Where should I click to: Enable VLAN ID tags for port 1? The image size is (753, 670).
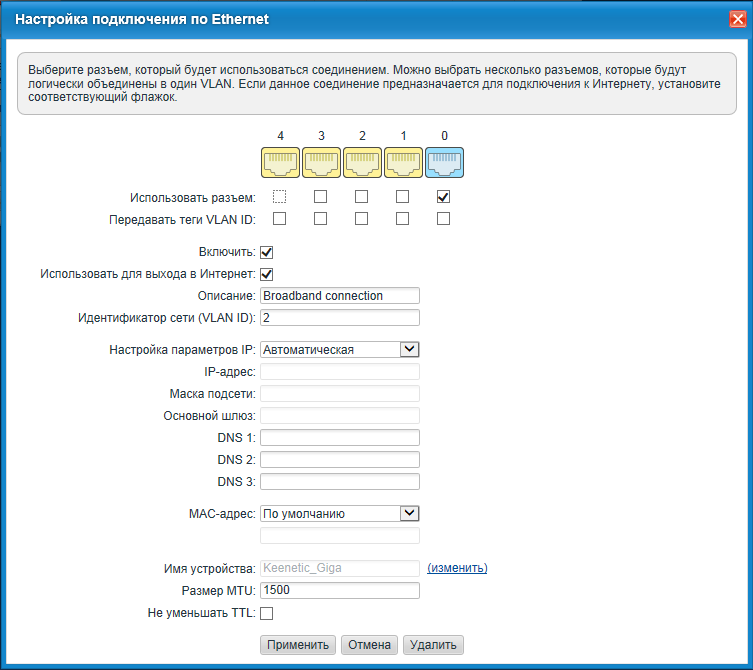tap(402, 219)
